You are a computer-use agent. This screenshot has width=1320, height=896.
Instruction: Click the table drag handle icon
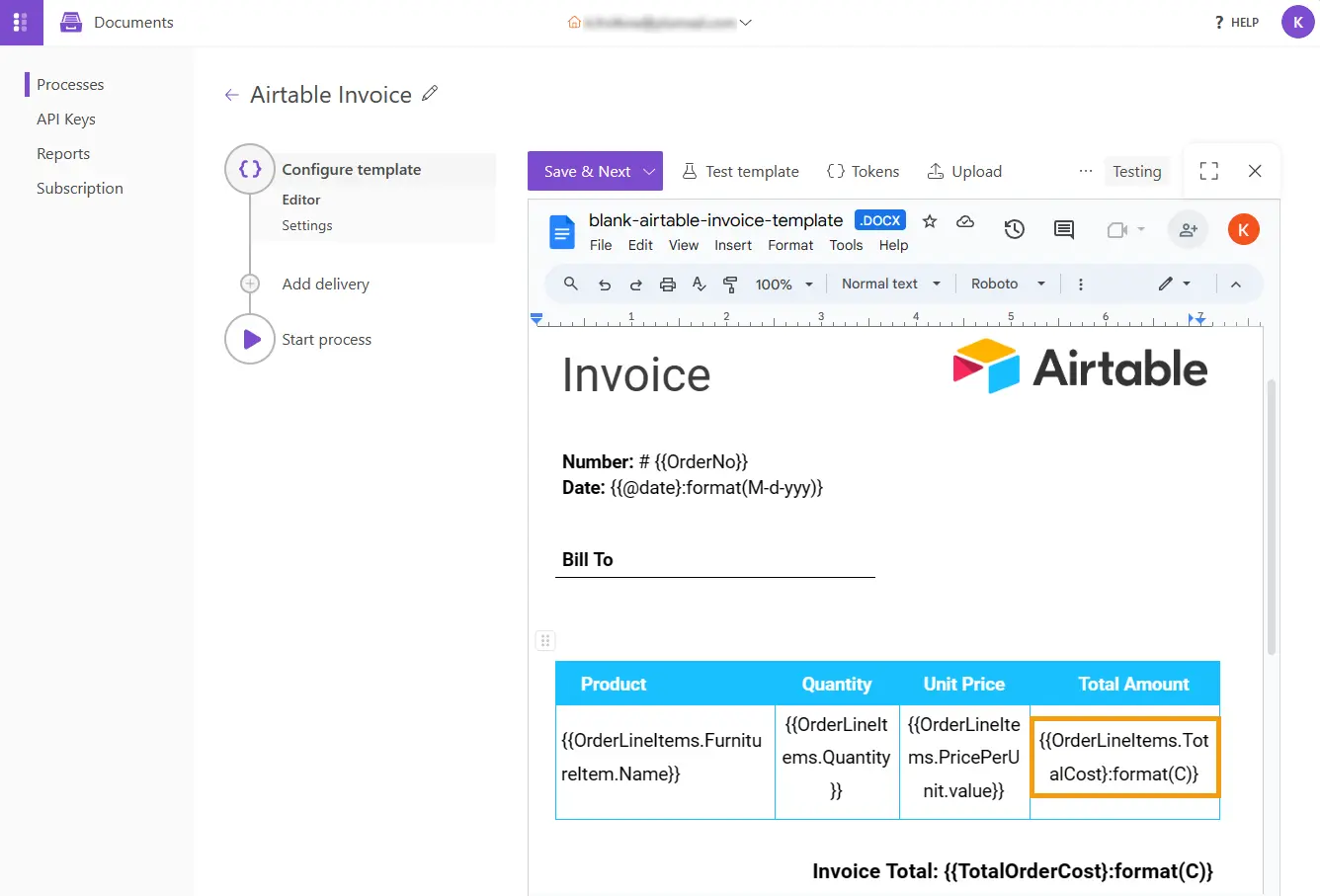[x=544, y=640]
